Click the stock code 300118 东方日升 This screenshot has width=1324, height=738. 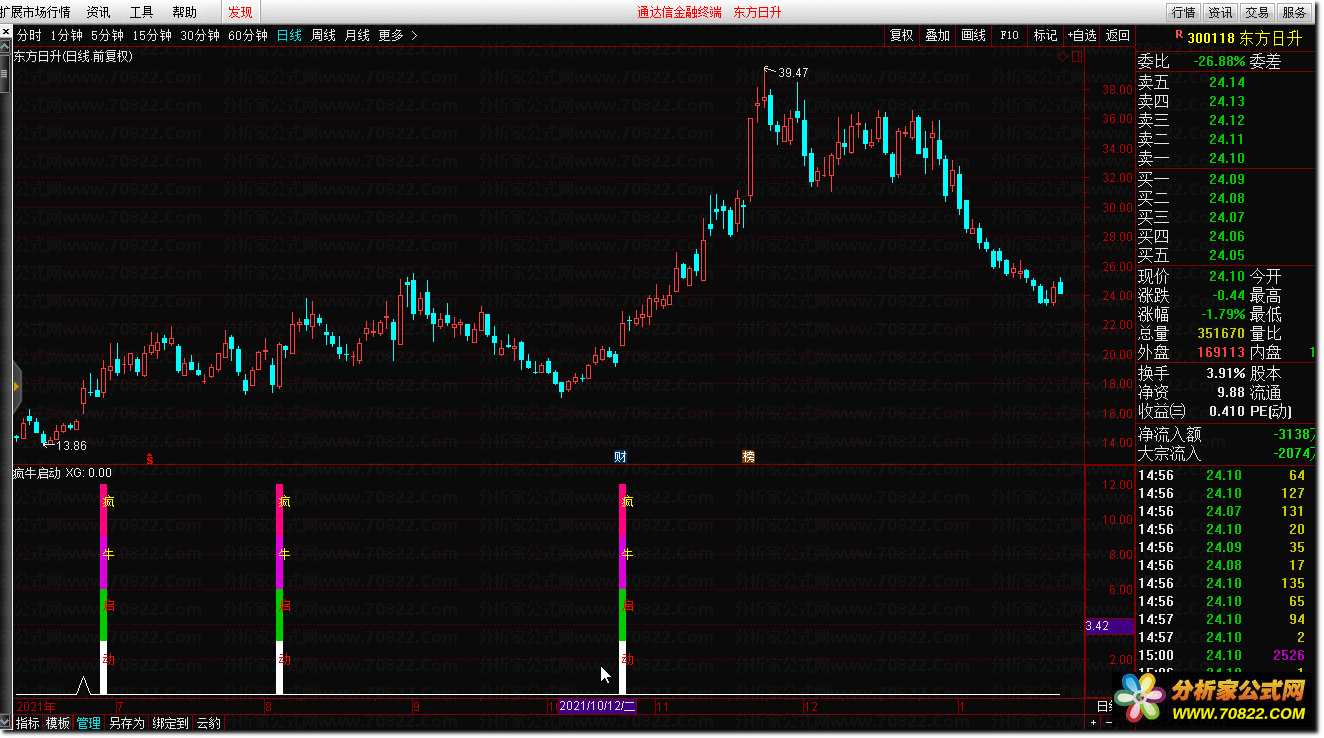coord(1246,38)
